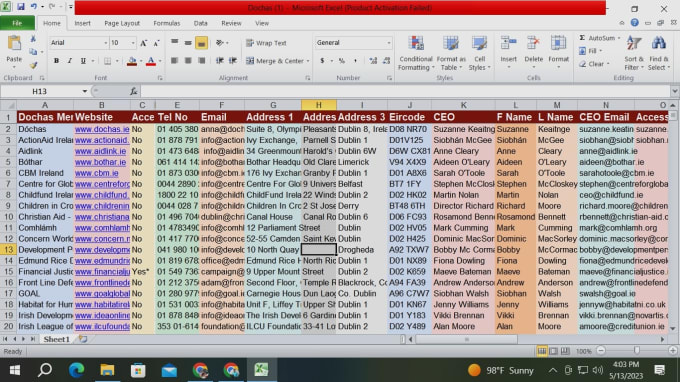Click the AutoSum sigma icon
Viewport: 680px width, 382px height.
click(x=582, y=38)
